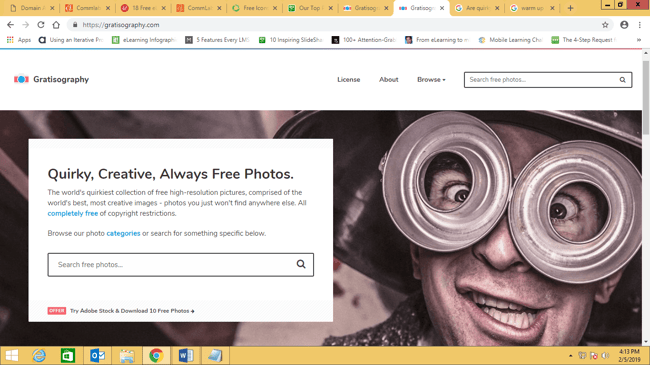Open the About page
Image resolution: width=650 pixels, height=365 pixels.
388,80
